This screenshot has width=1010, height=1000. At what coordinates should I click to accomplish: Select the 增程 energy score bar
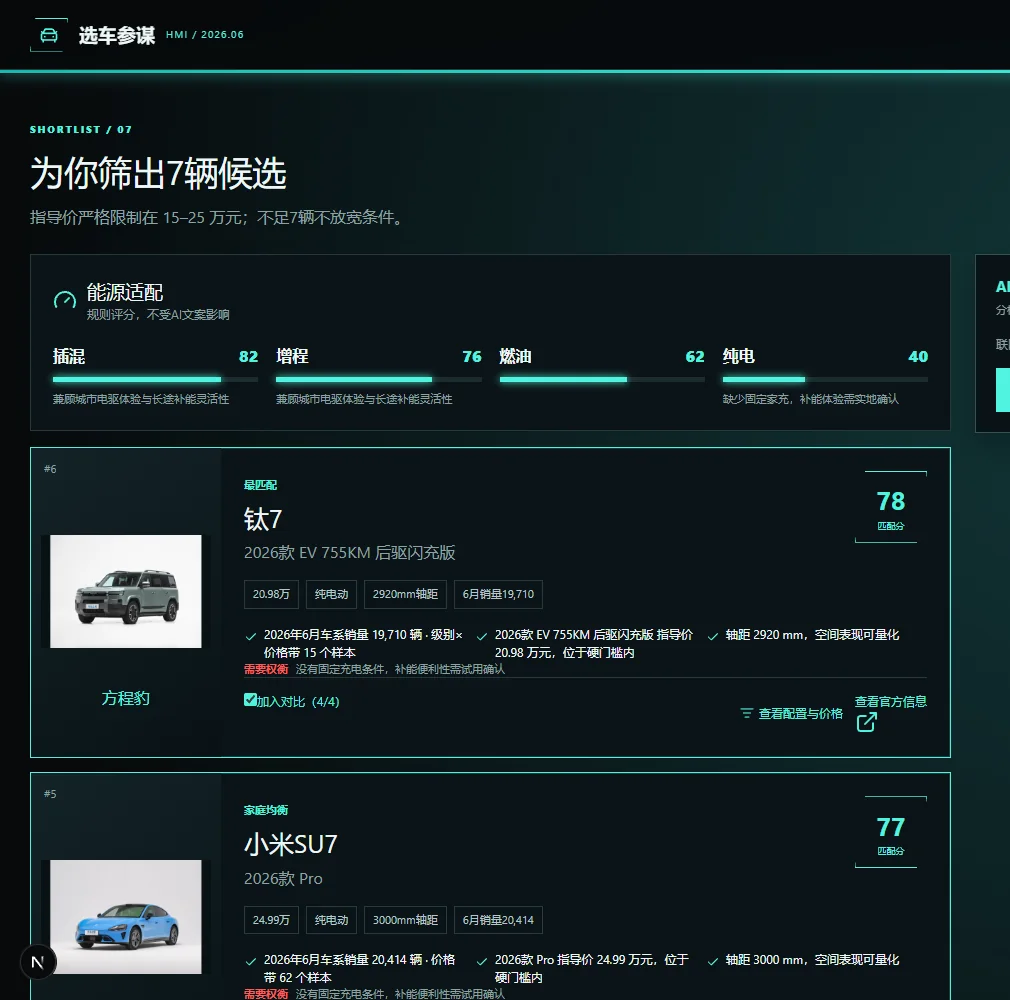[x=379, y=380]
